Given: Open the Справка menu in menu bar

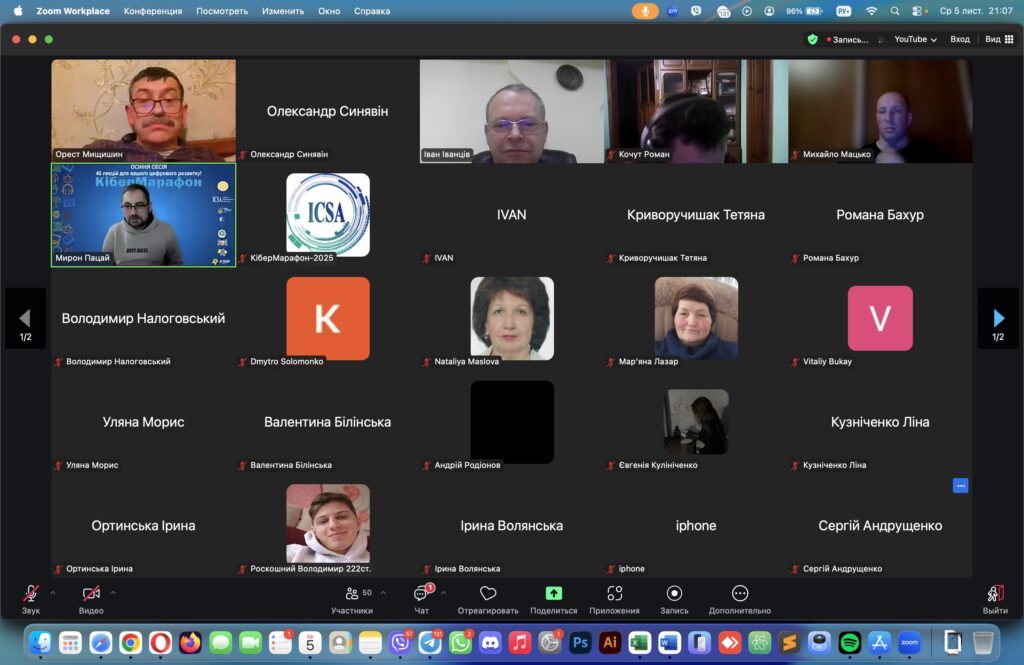Looking at the screenshot, I should (372, 11).
